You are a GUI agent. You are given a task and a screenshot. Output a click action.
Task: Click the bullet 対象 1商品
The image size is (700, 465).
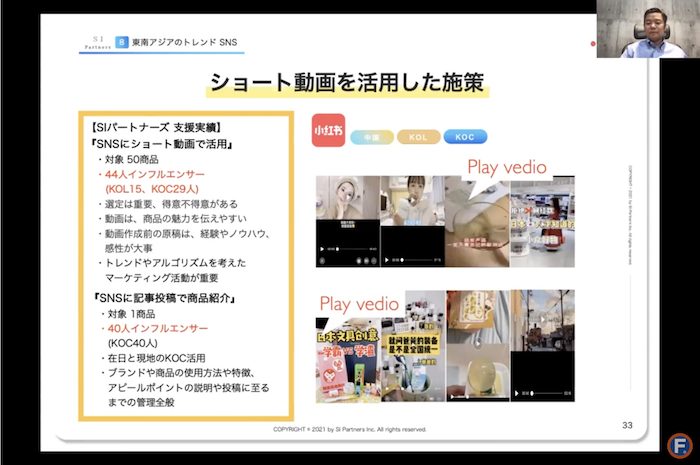(128, 314)
